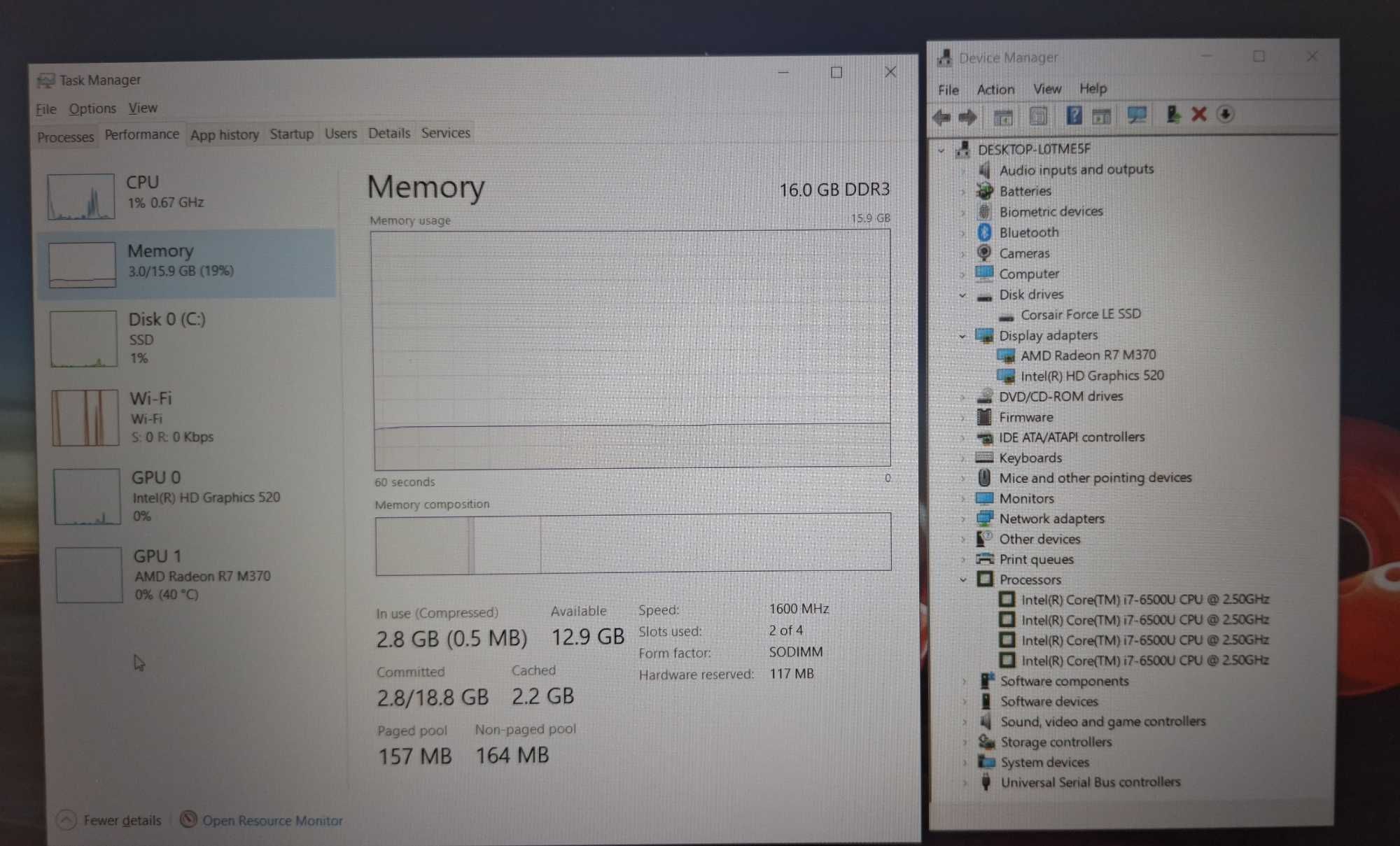Click Update driver green arrow icon
The height and width of the screenshot is (846, 1400).
click(1173, 114)
